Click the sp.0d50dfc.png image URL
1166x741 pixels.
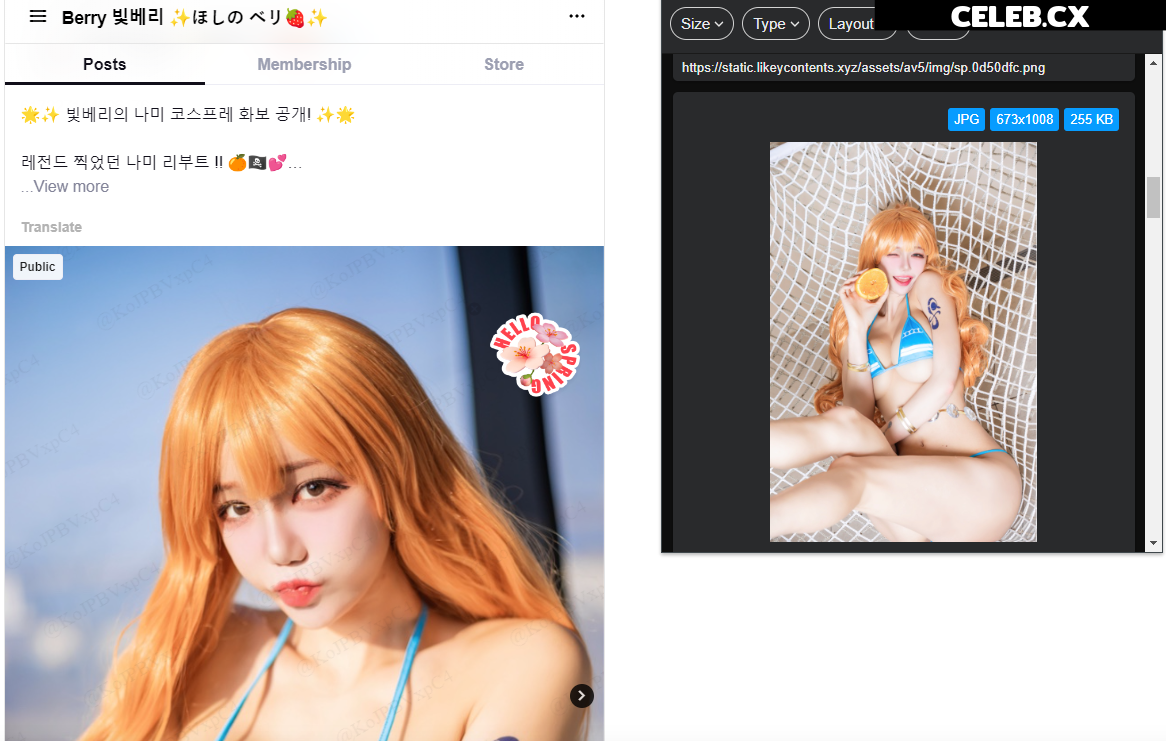(863, 68)
